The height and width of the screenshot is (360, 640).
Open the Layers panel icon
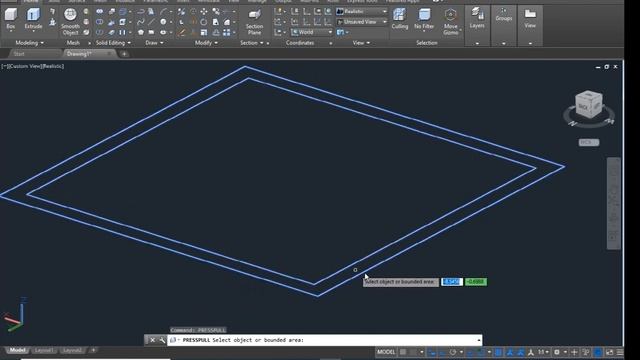[x=477, y=18]
